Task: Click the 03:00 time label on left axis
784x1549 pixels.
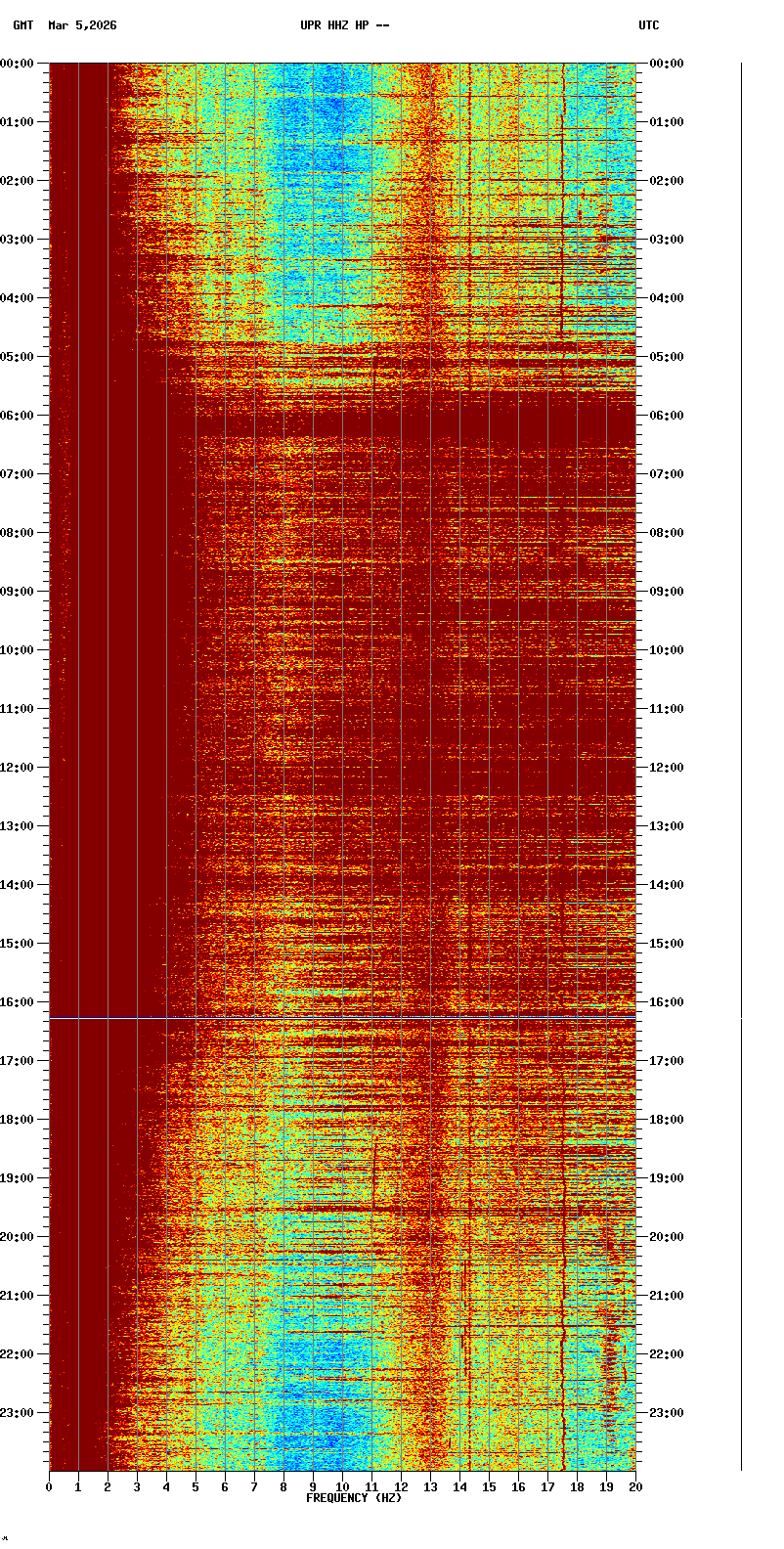Action: tap(18, 240)
